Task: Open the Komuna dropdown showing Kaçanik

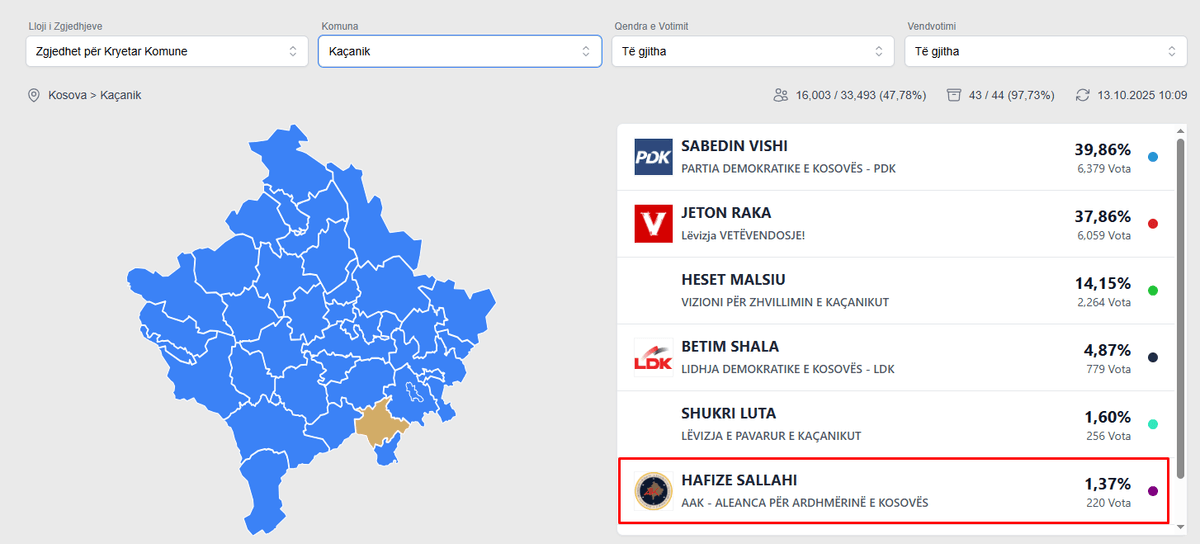Action: tap(459, 51)
